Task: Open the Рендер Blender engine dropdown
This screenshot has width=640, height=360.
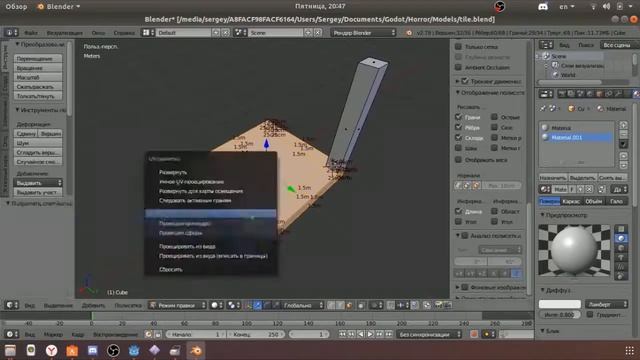Action: tap(363, 32)
